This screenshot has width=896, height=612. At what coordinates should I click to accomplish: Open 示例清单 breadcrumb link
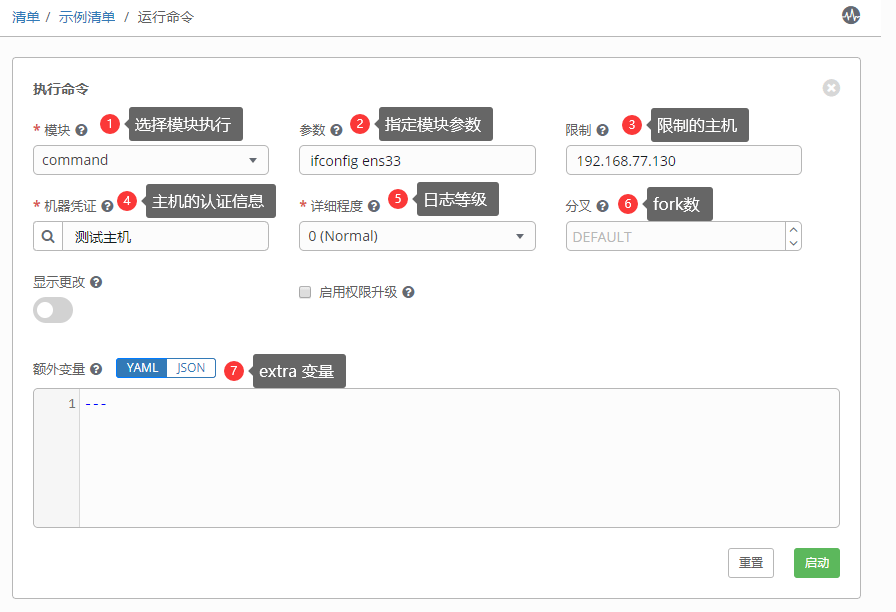pos(85,18)
